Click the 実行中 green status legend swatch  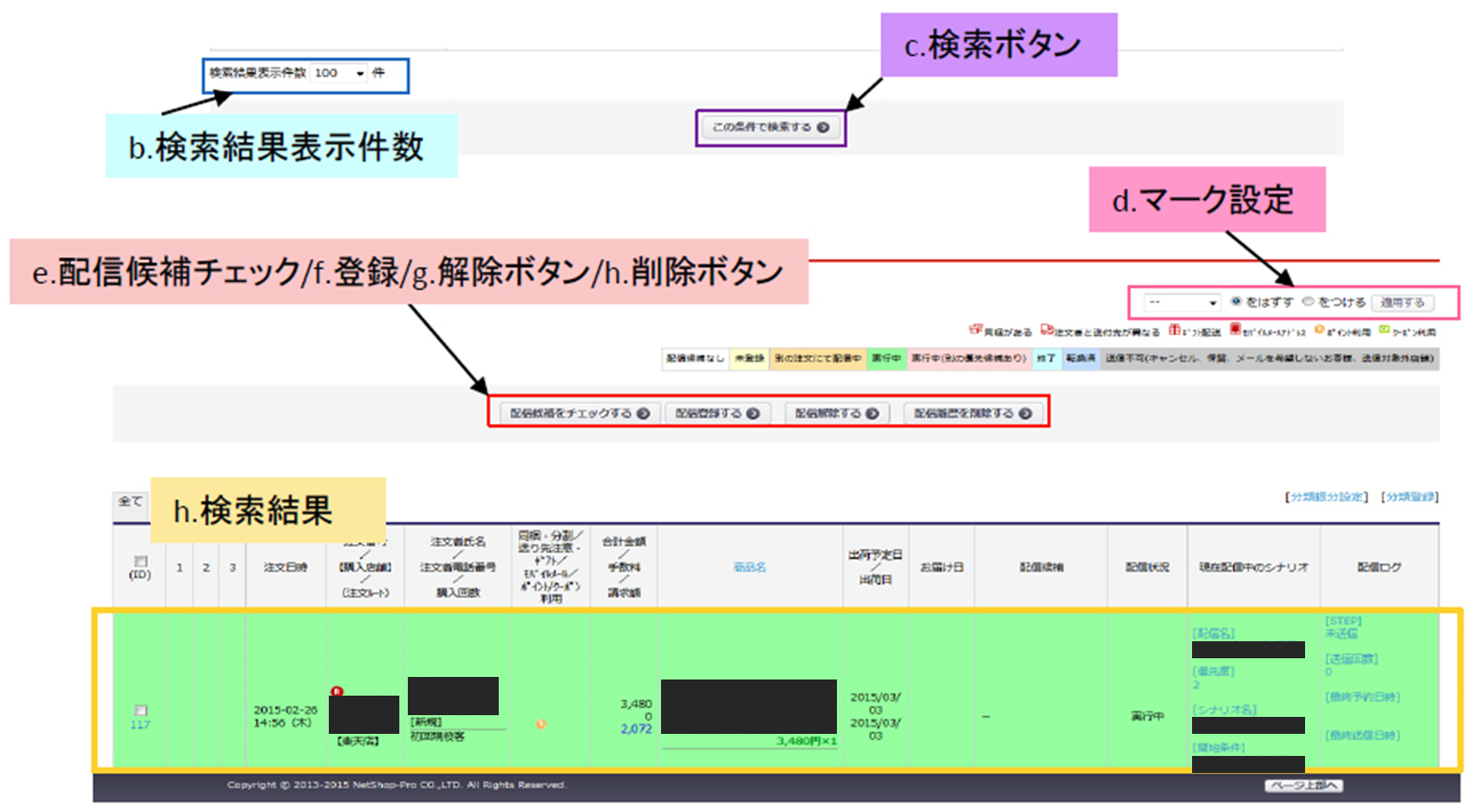pos(885,358)
